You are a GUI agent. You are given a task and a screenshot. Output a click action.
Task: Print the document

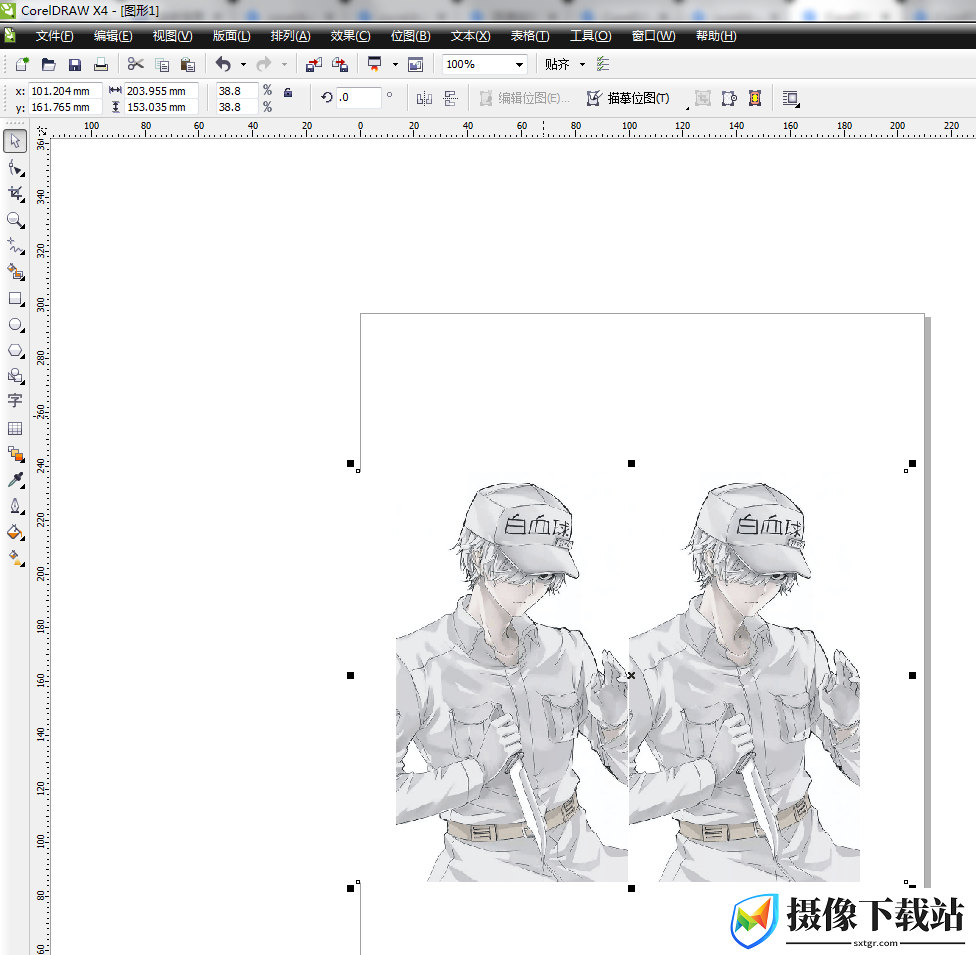[101, 64]
